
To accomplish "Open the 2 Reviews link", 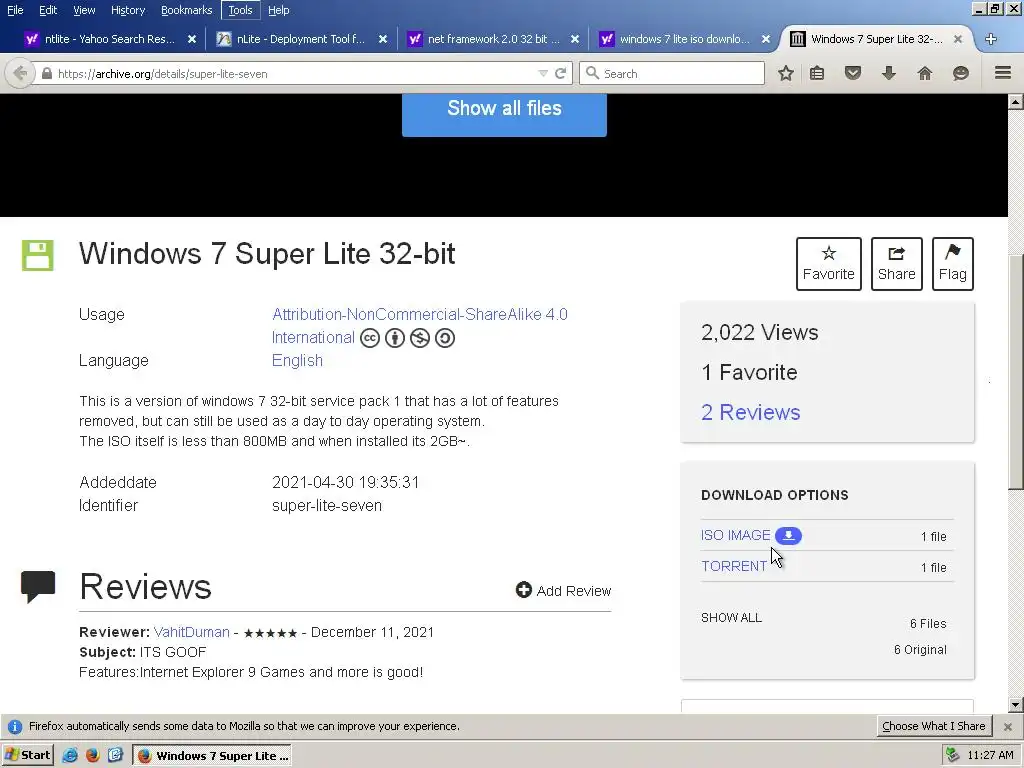I will click(x=750, y=413).
